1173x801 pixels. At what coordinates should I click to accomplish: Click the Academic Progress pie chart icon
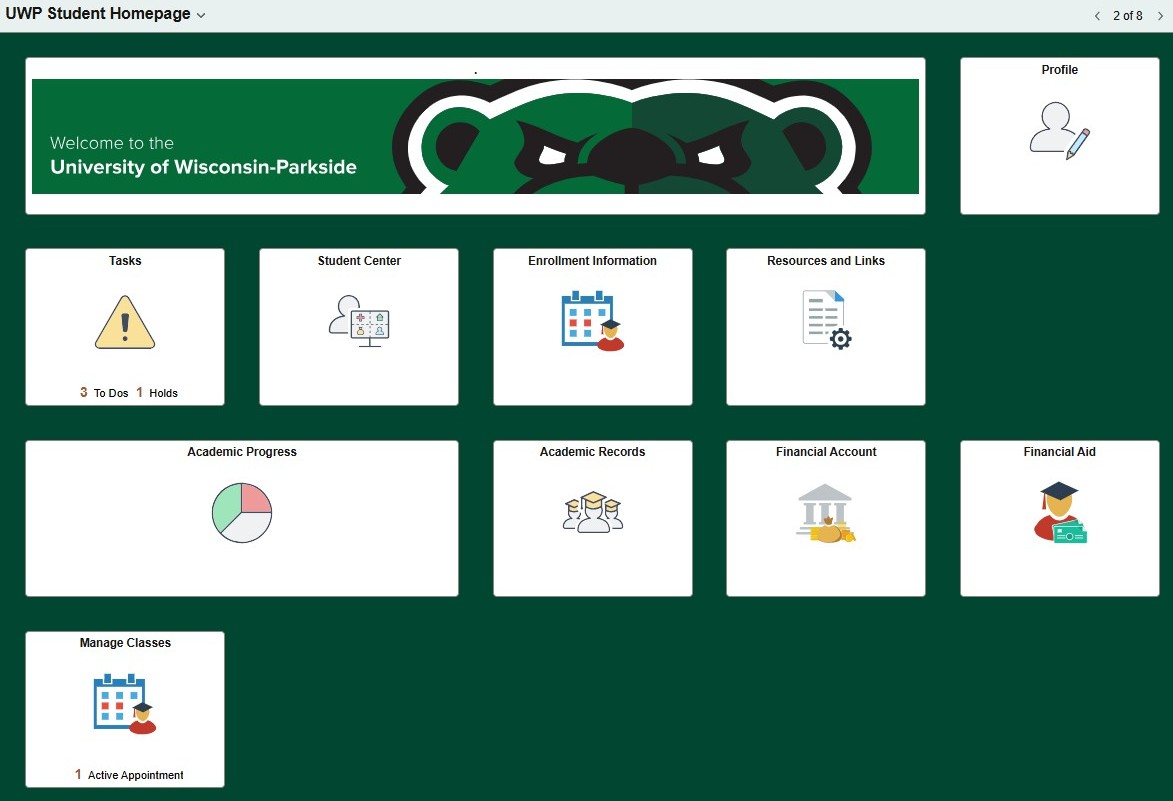coord(242,512)
